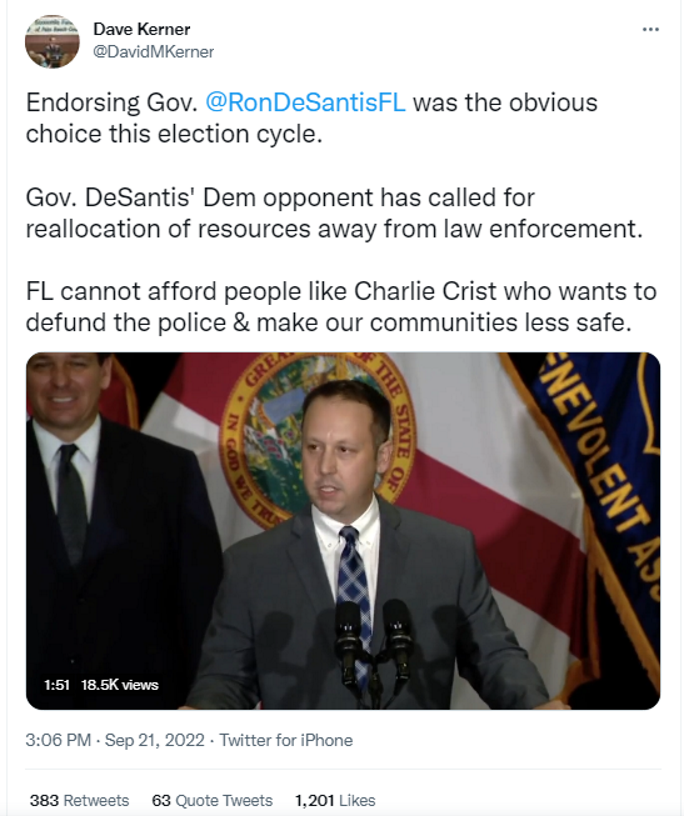Screen dimensions: 684x816
Task: Click the paragraph mentioning Charlie Crist
Action: pyautogui.click(x=341, y=307)
